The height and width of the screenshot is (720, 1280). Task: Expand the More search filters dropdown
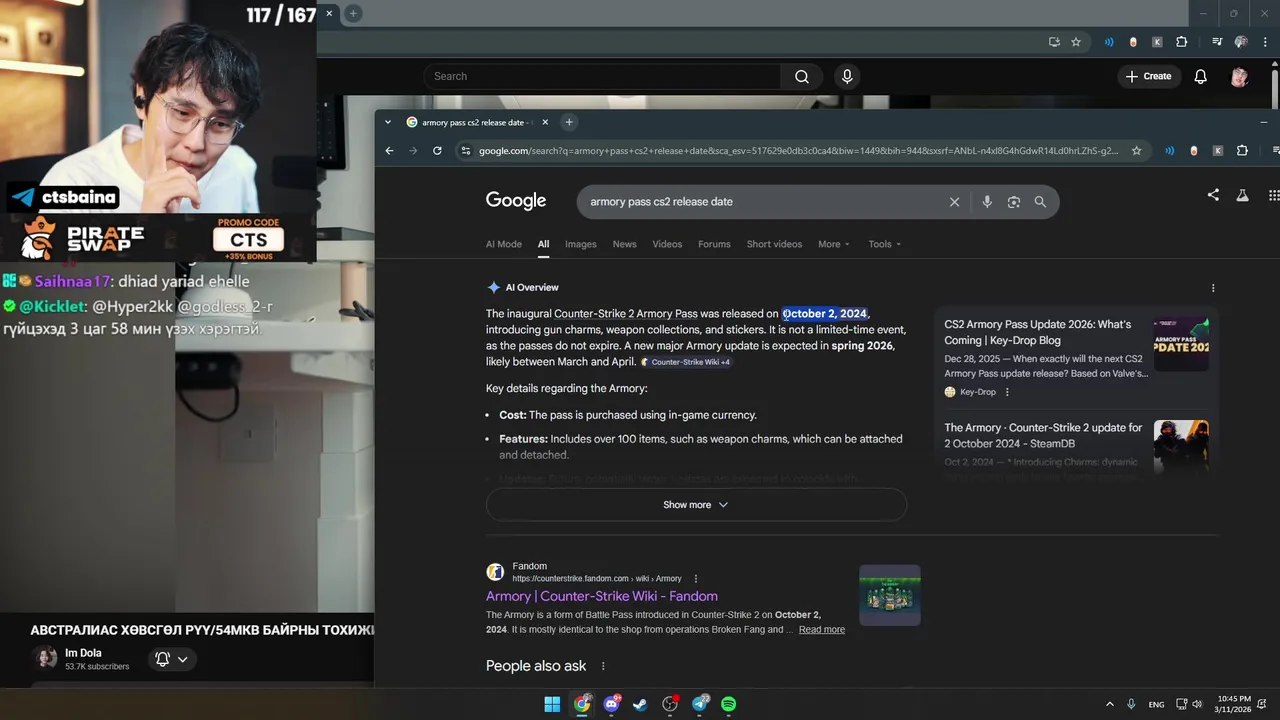[x=834, y=244]
